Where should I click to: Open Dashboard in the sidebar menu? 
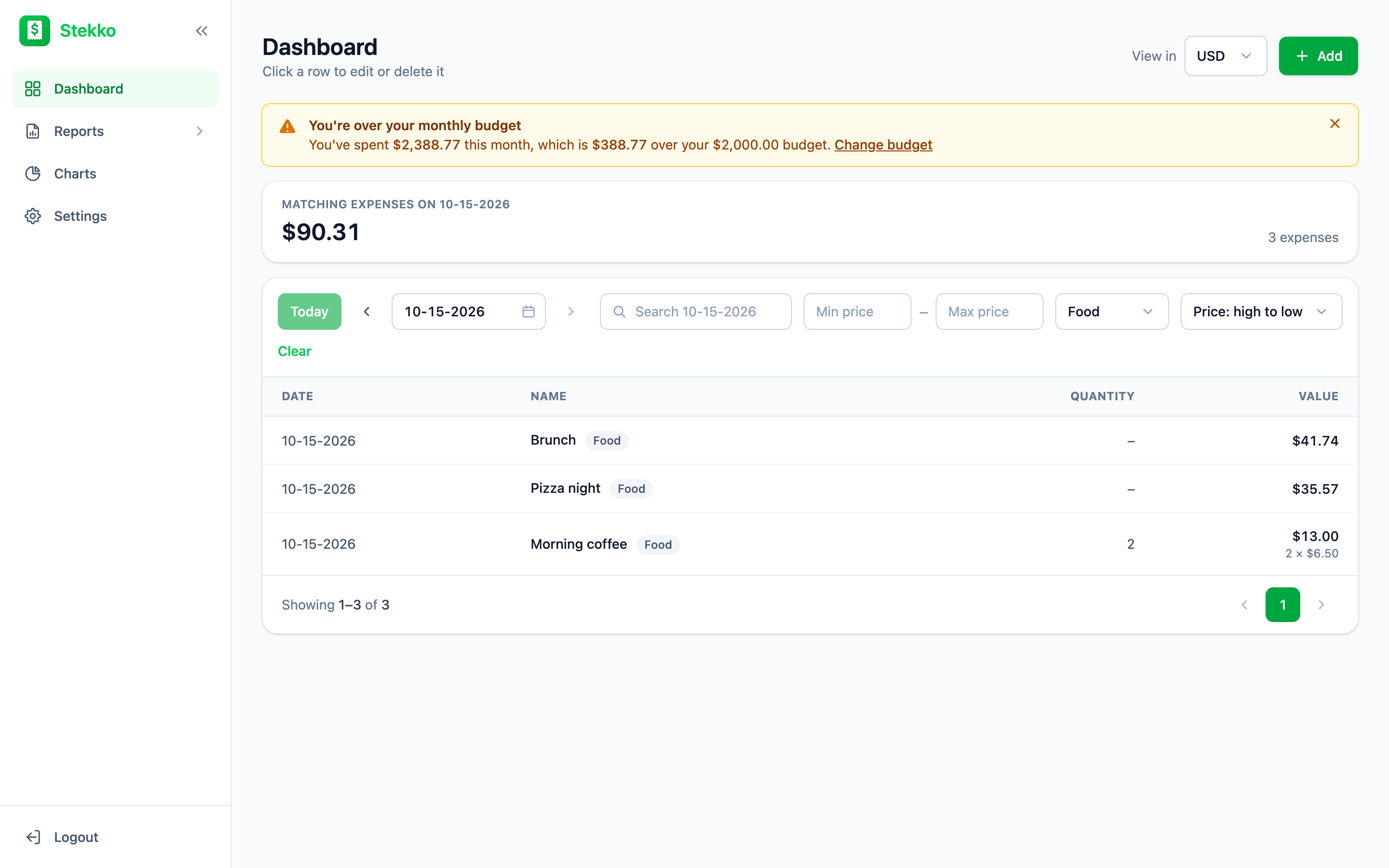[115, 88]
